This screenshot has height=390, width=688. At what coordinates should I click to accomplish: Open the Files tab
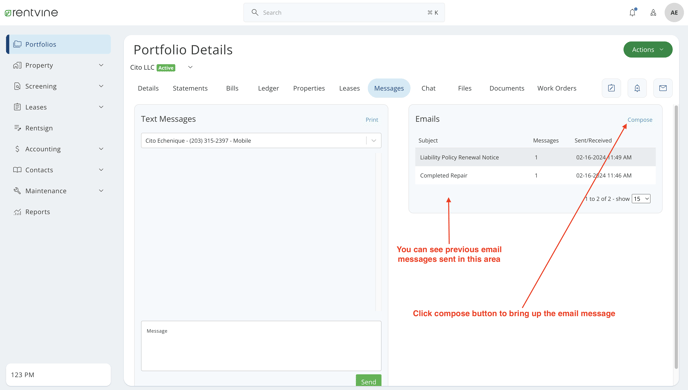464,88
